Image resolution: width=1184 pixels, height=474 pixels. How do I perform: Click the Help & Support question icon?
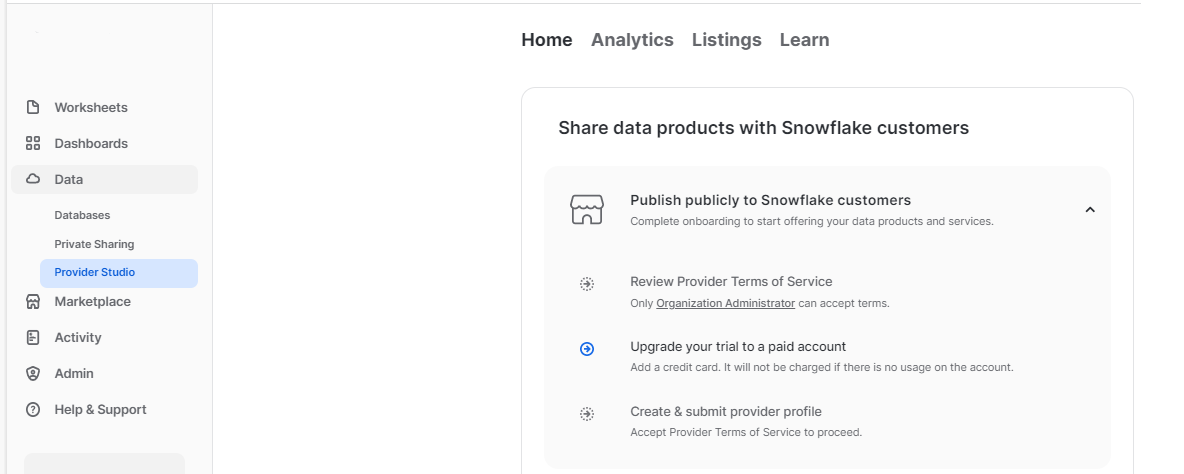coord(33,409)
